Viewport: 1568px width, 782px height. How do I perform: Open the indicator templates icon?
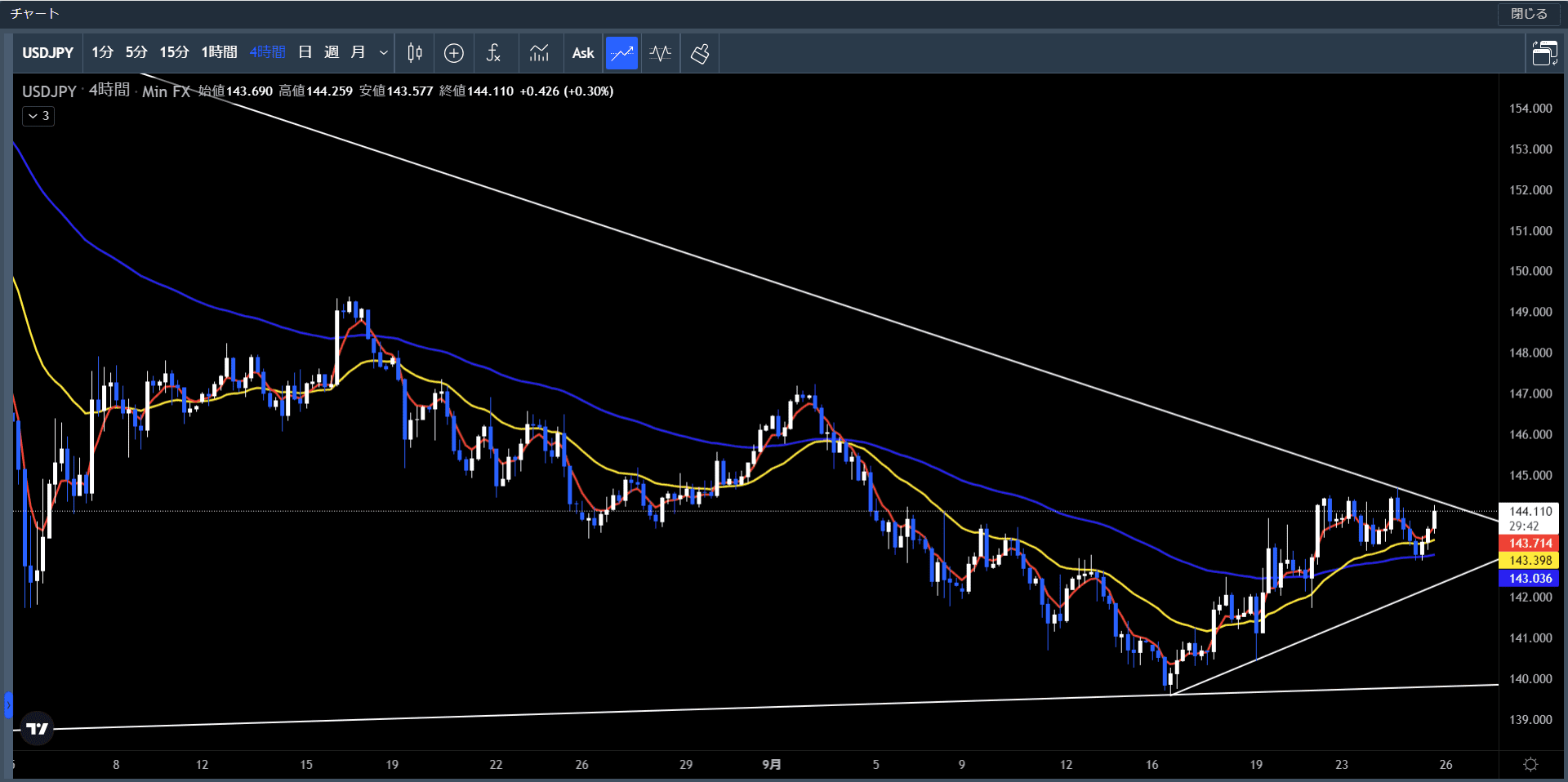point(539,53)
